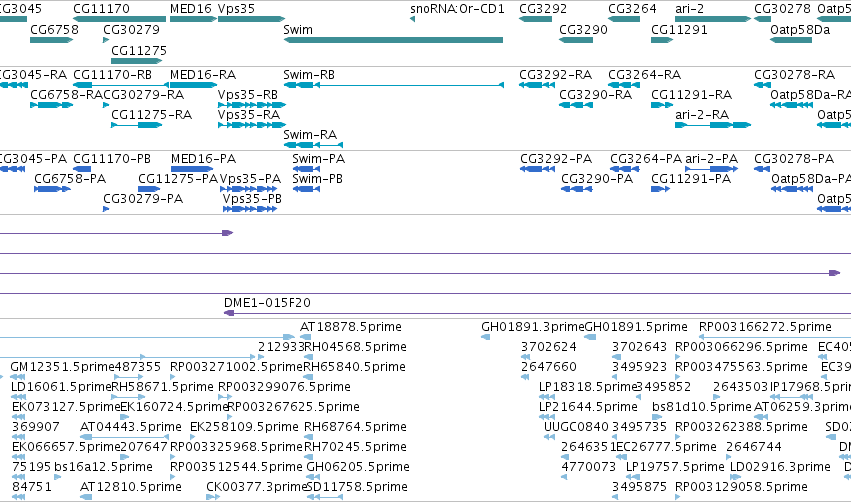Click the CG30279-PA protein label
This screenshot has height=502, width=851.
[x=143, y=199]
